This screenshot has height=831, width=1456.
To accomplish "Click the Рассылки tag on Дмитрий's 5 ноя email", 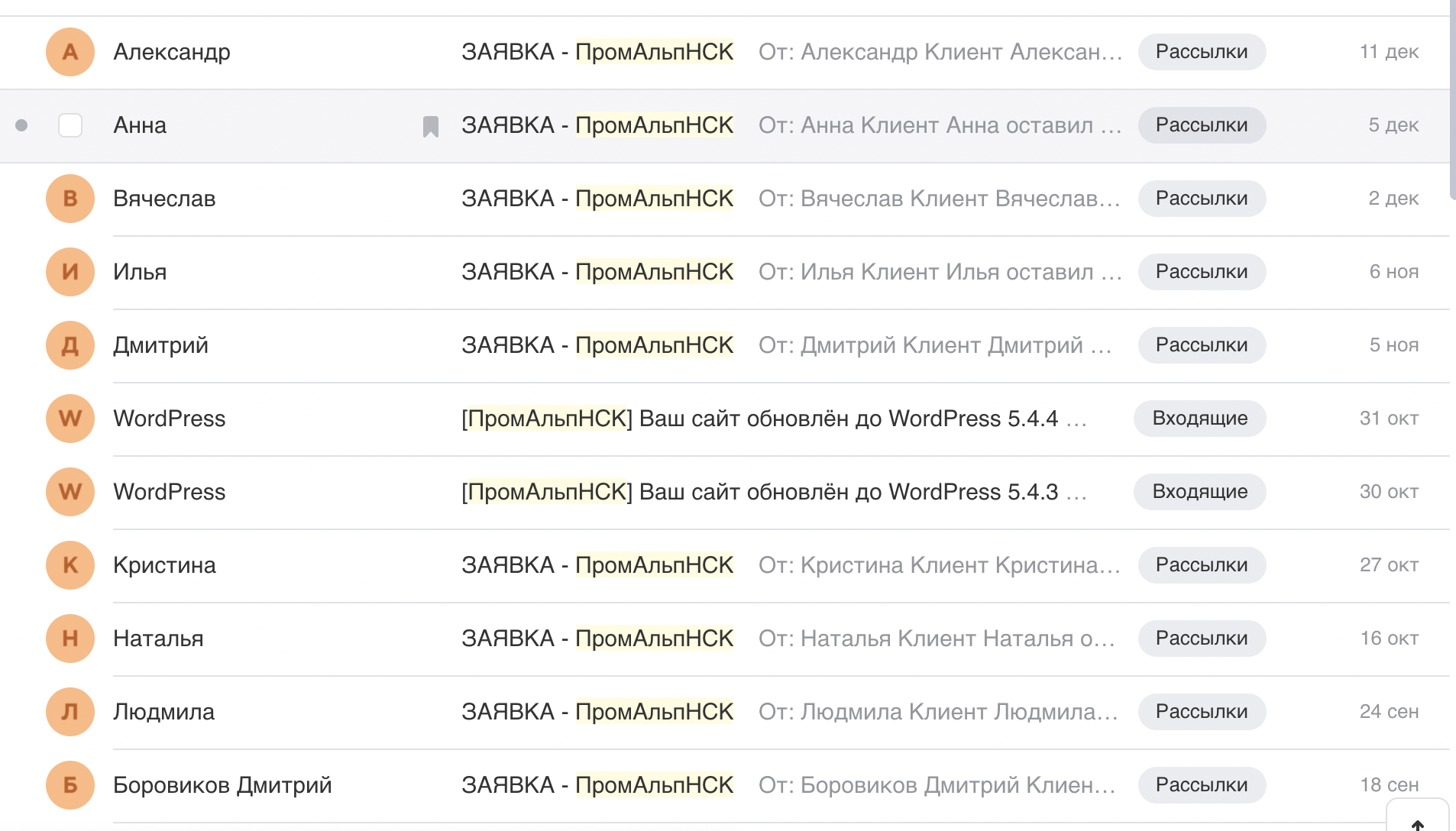I will pyautogui.click(x=1201, y=345).
